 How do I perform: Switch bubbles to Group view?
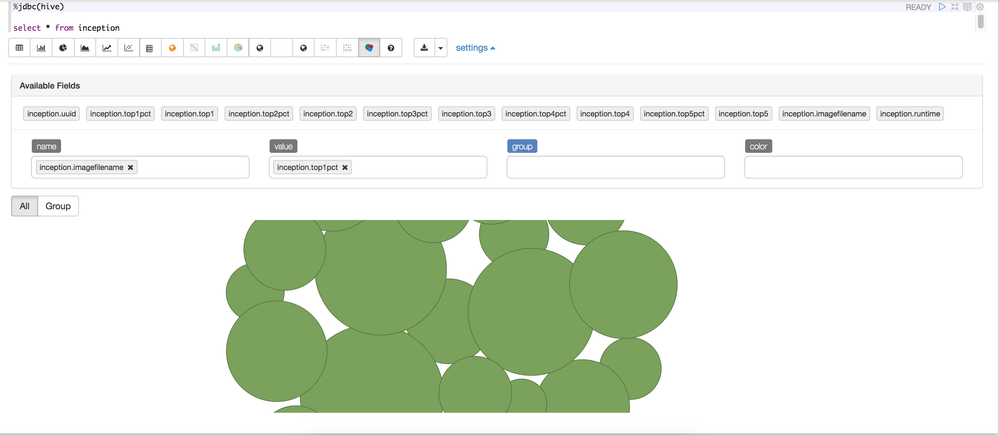(58, 207)
